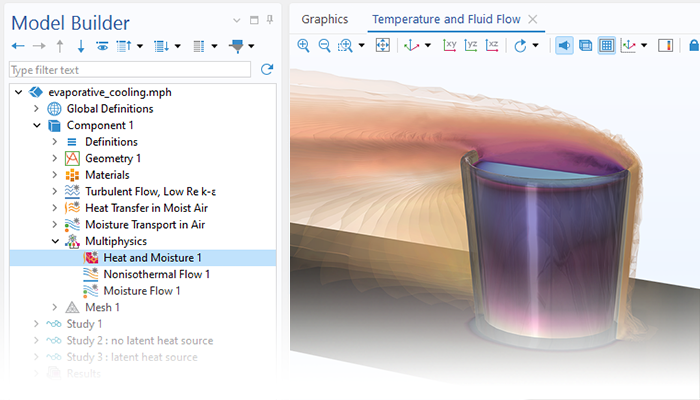The width and height of the screenshot is (700, 400).
Task: Click the Zoom Extents icon
Action: click(383, 45)
